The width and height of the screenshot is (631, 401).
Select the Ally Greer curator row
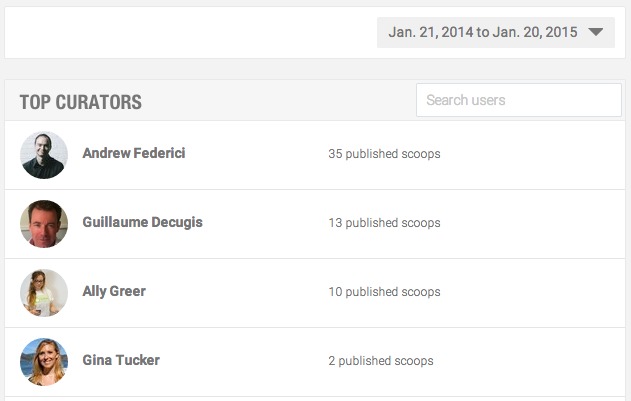315,293
